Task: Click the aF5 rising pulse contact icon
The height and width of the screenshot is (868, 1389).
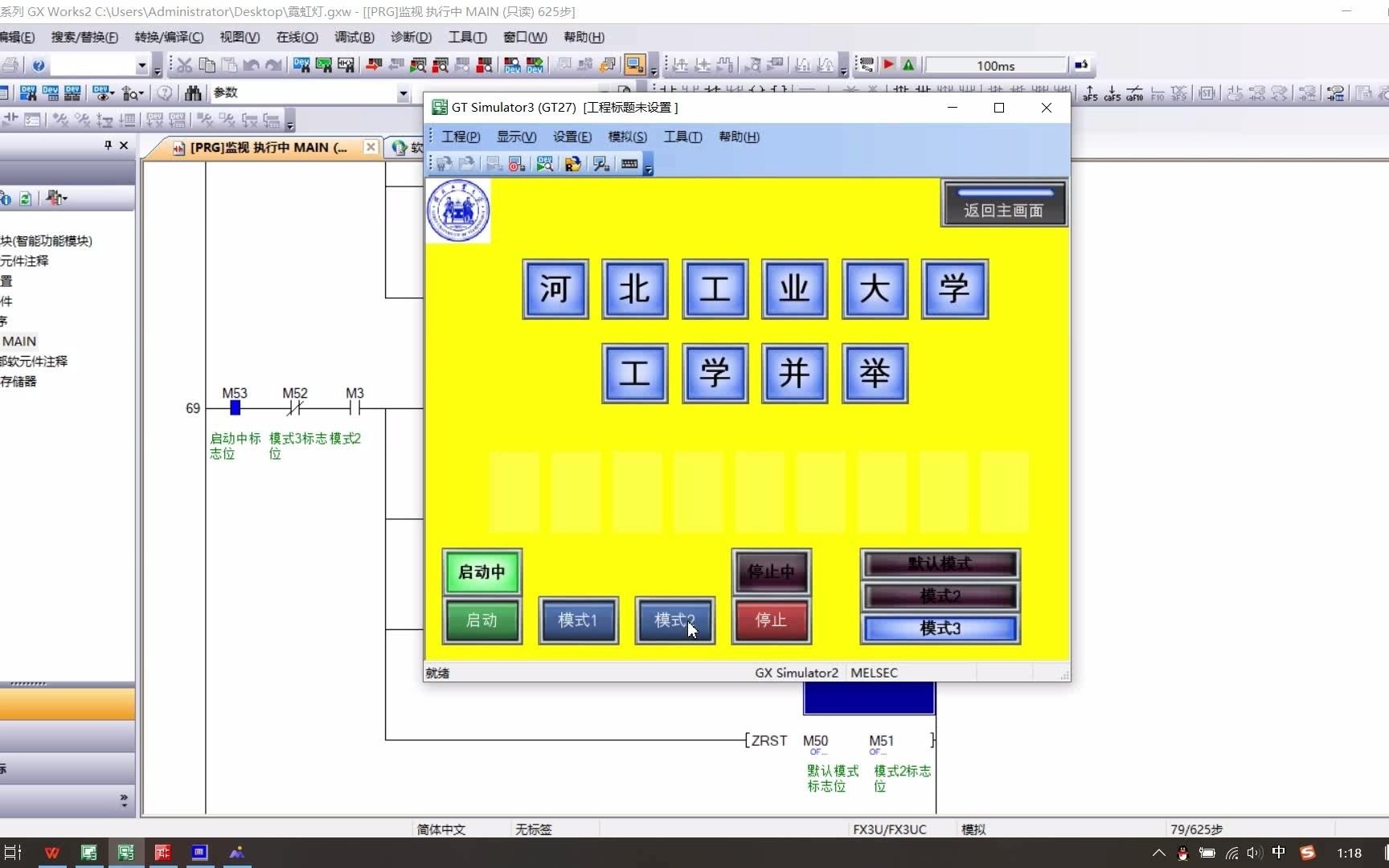Action: (1090, 93)
